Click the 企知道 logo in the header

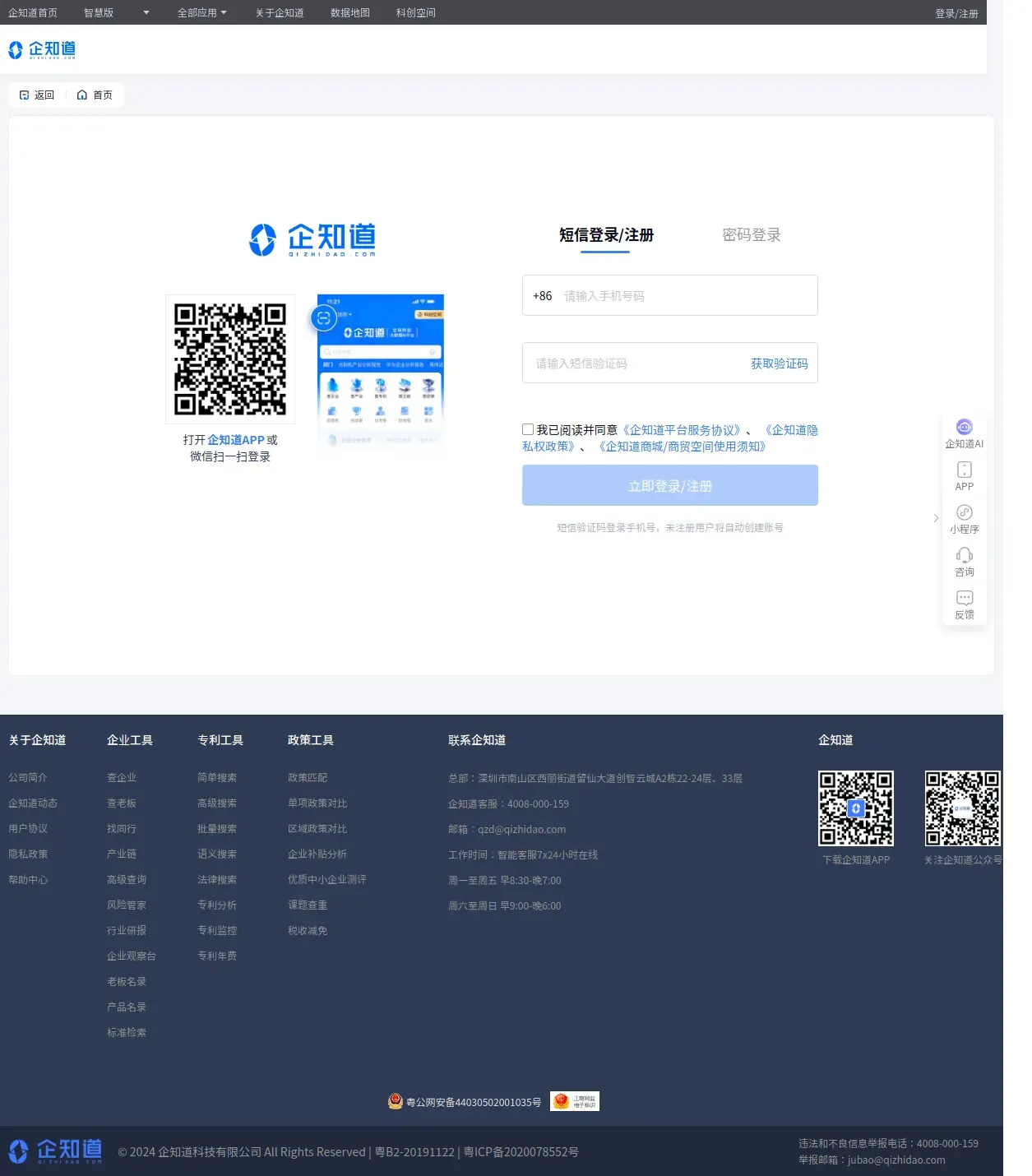tap(42, 50)
